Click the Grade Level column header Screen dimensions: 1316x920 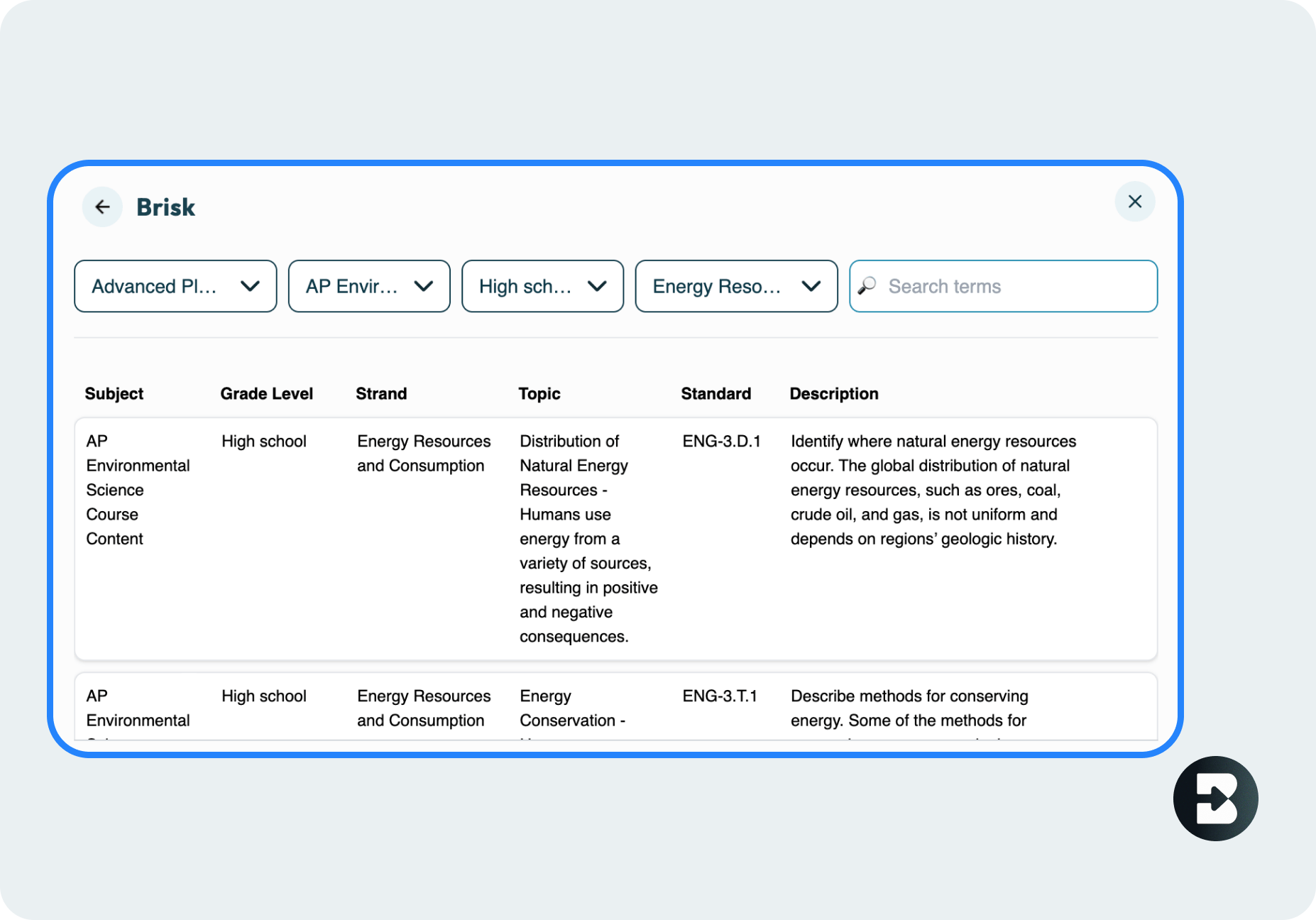(266, 394)
